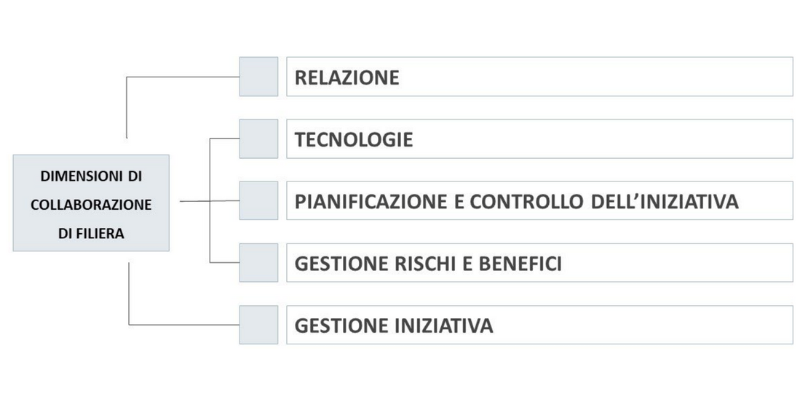Click the small square beside RELAZIONE
800x400 pixels.
pyautogui.click(x=258, y=77)
